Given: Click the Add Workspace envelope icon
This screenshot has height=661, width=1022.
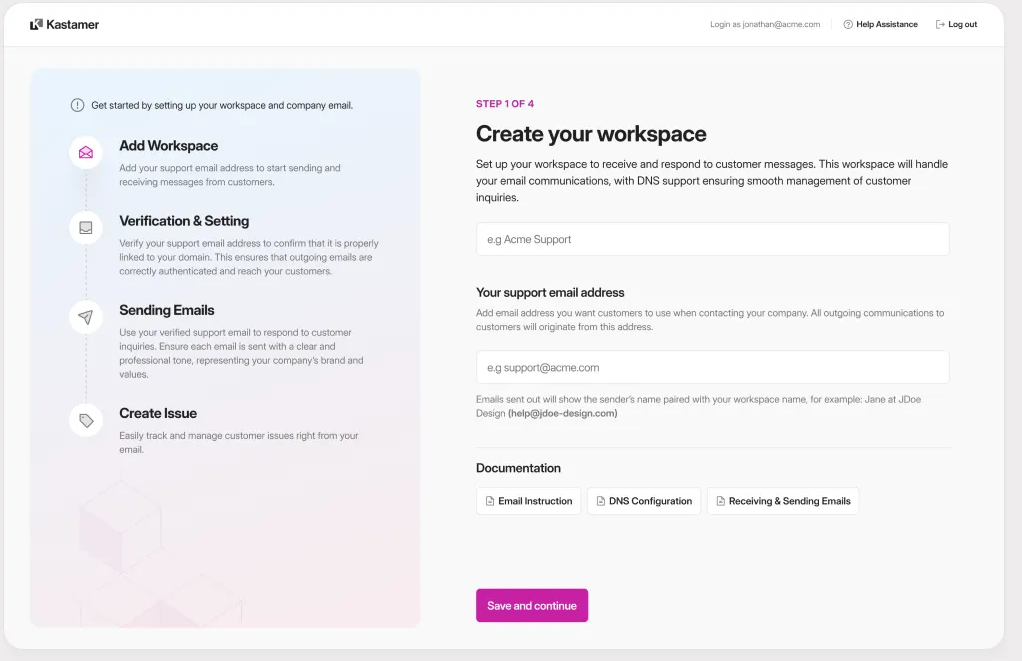Looking at the screenshot, I should pos(86,153).
